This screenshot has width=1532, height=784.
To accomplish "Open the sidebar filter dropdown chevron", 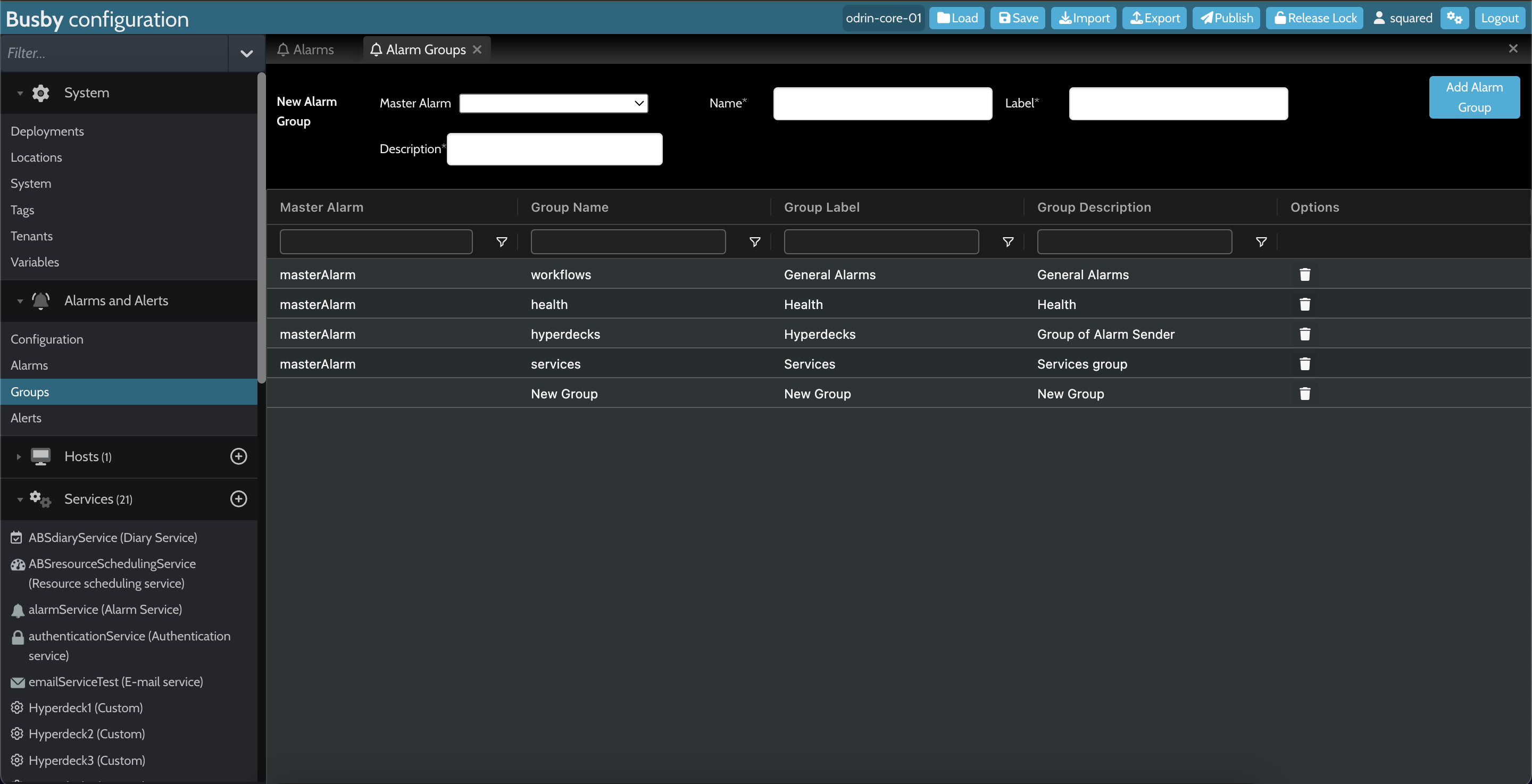I will 246,54.
